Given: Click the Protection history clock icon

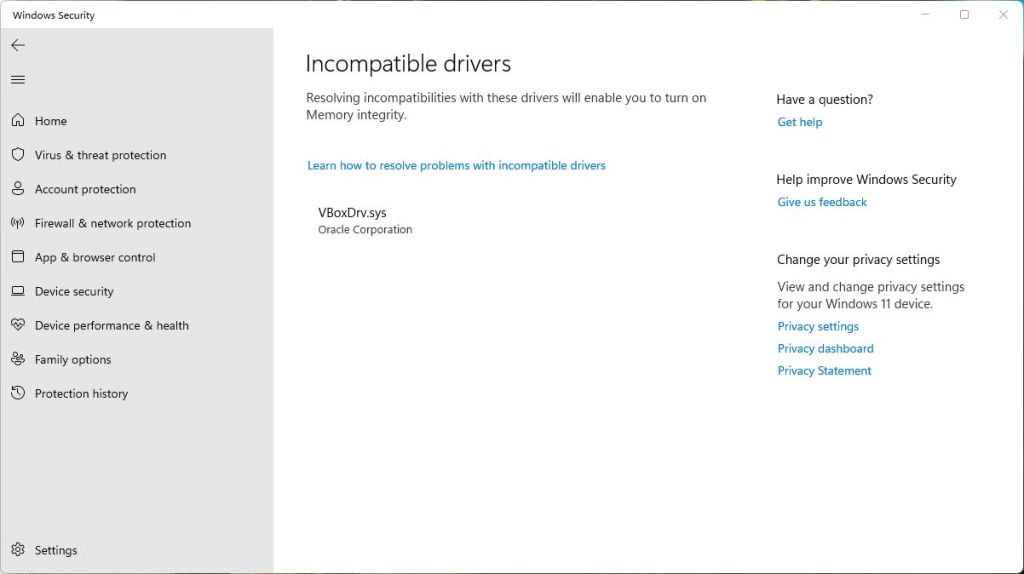Looking at the screenshot, I should pos(18,393).
